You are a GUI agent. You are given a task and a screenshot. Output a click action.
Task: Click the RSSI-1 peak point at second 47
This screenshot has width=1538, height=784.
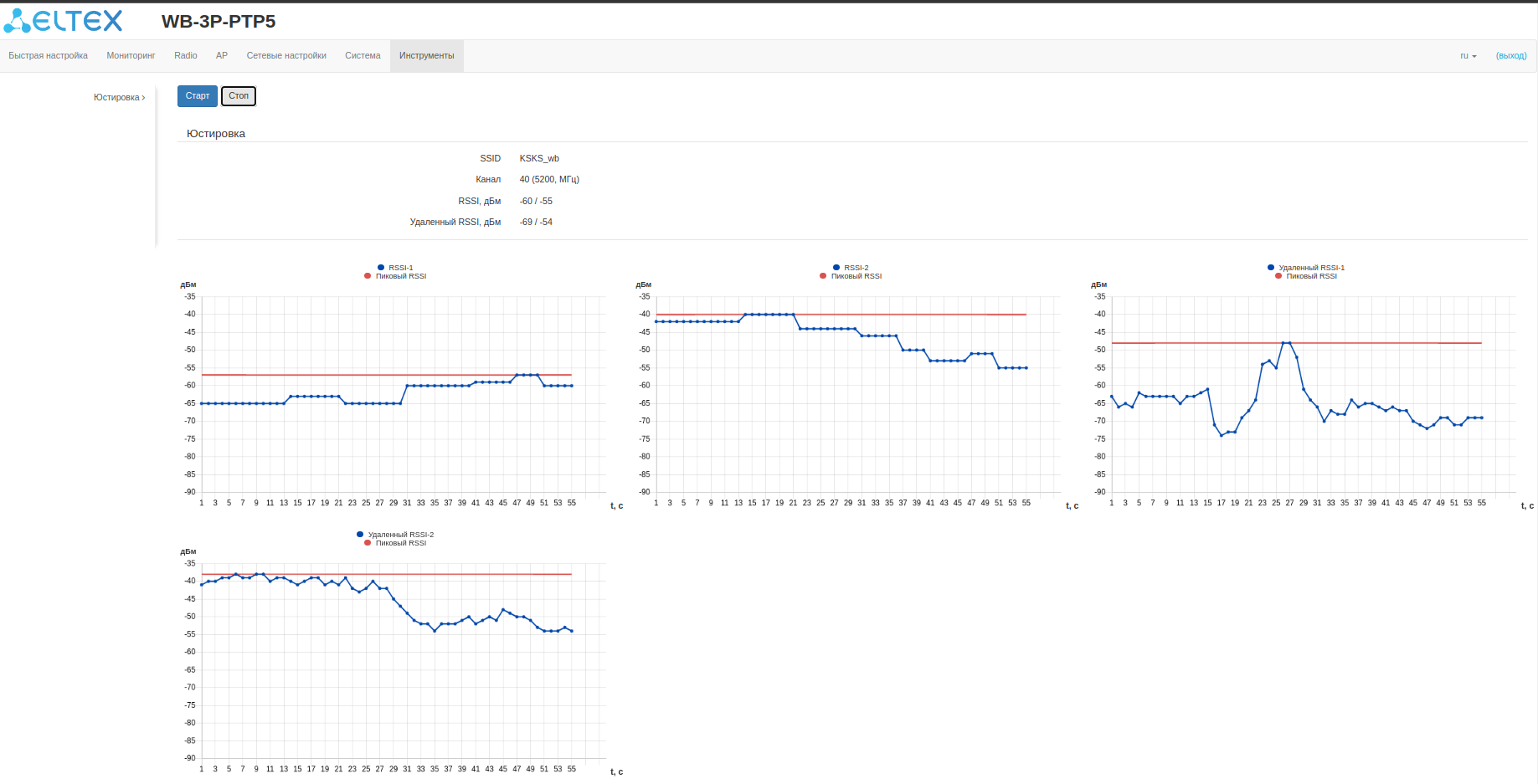click(517, 375)
